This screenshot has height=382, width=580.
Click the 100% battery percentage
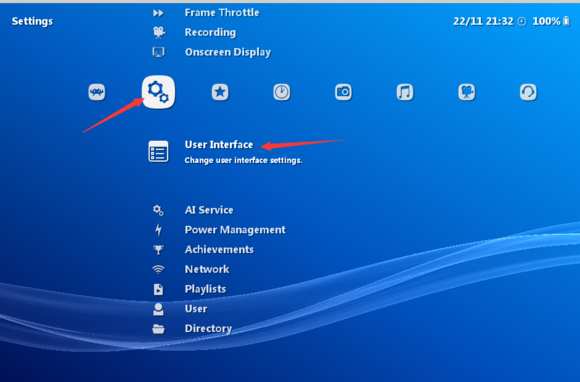(546, 21)
